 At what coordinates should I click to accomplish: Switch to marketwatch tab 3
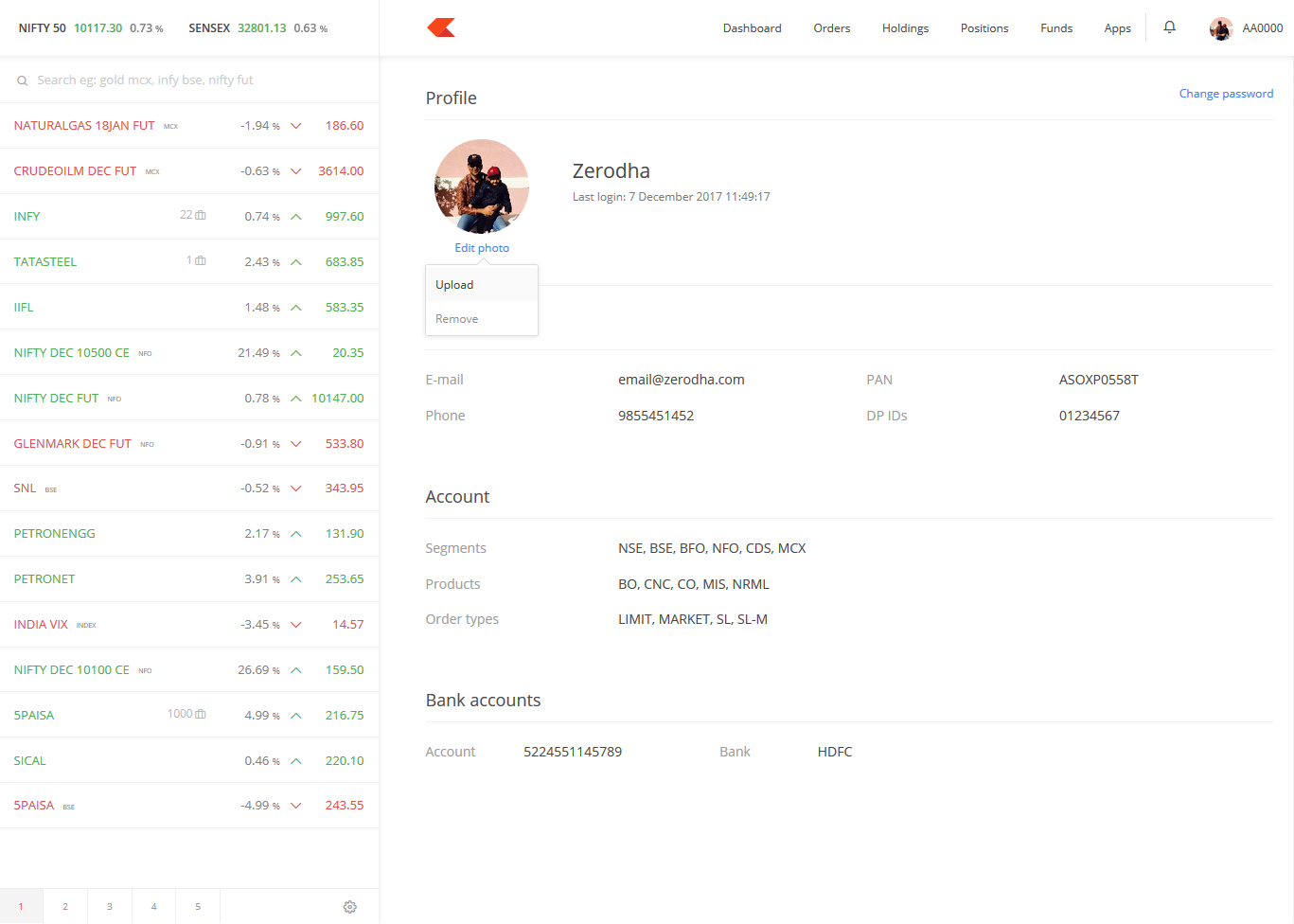pos(110,907)
